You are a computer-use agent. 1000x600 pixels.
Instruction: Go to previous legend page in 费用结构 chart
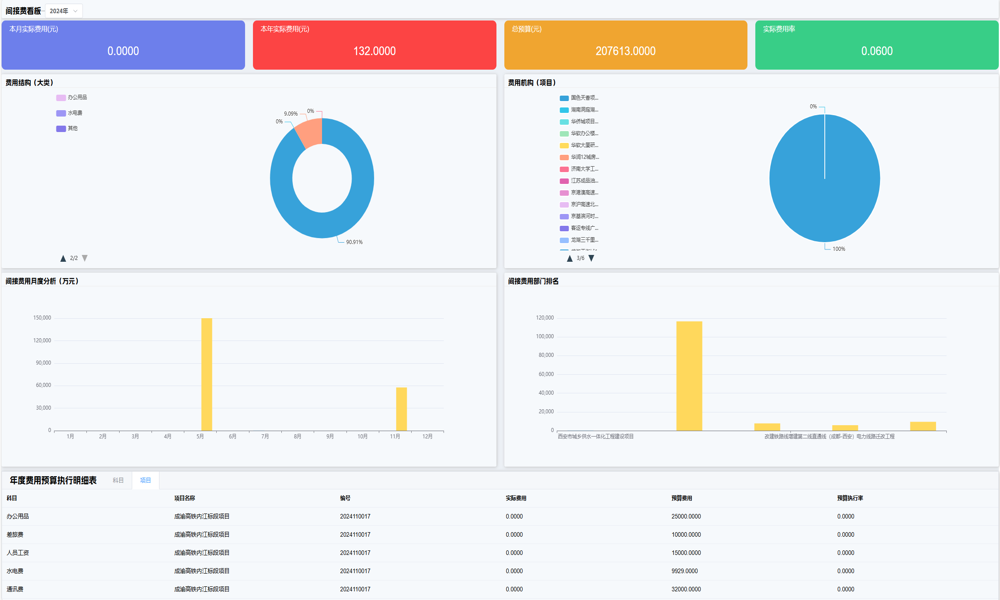(63, 258)
